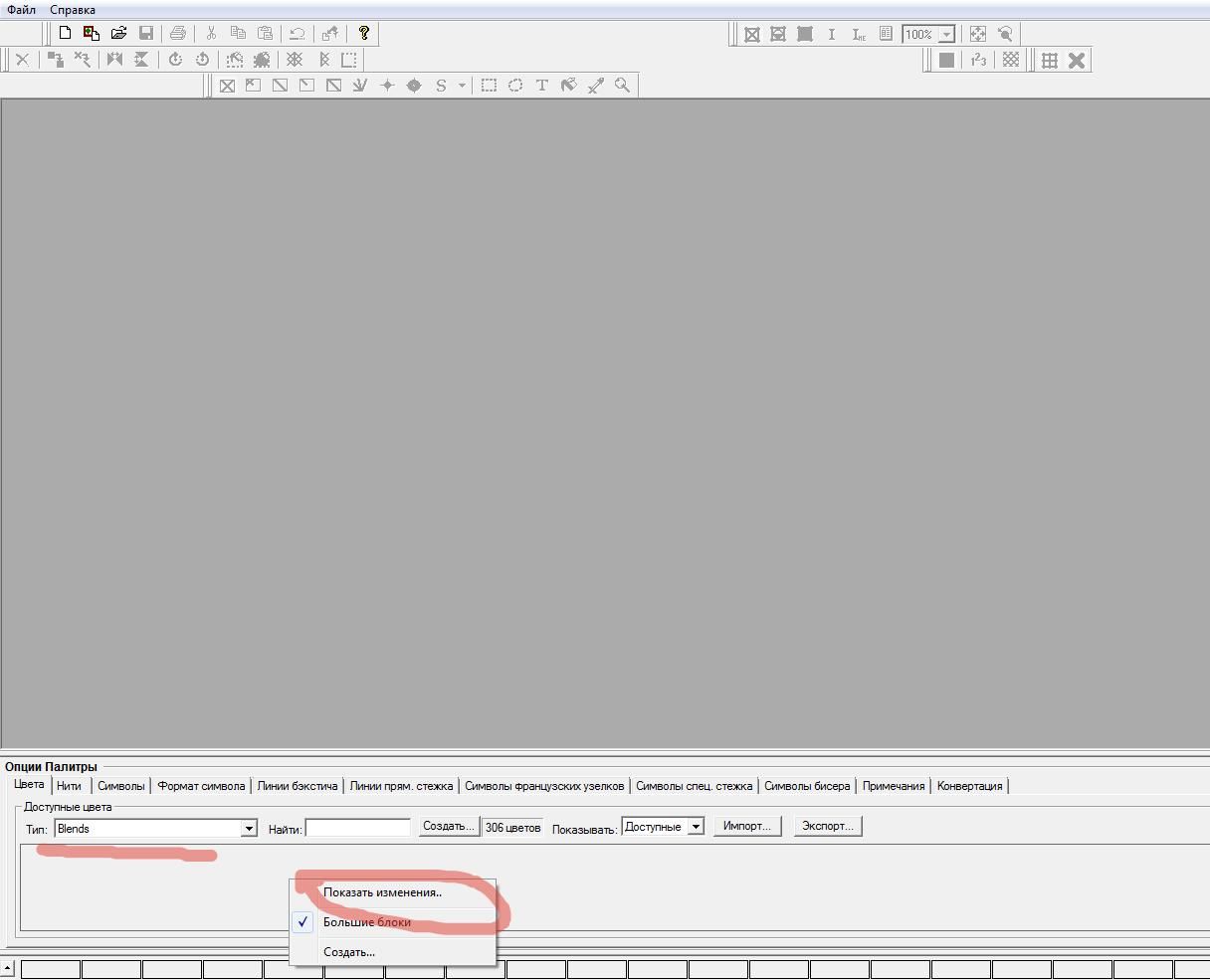Click the "Найти" search input field

357,828
